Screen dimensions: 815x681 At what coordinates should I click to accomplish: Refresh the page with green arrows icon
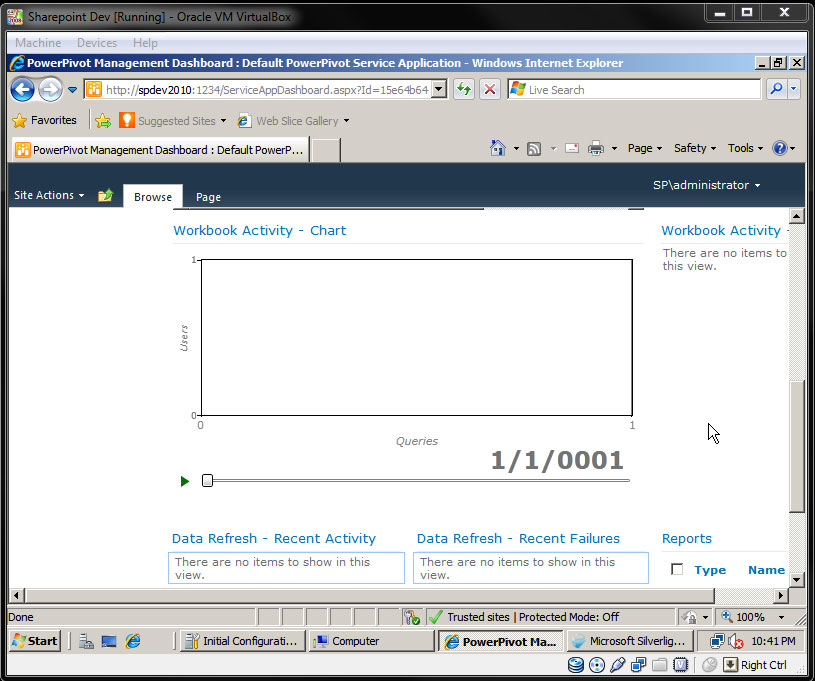click(464, 89)
